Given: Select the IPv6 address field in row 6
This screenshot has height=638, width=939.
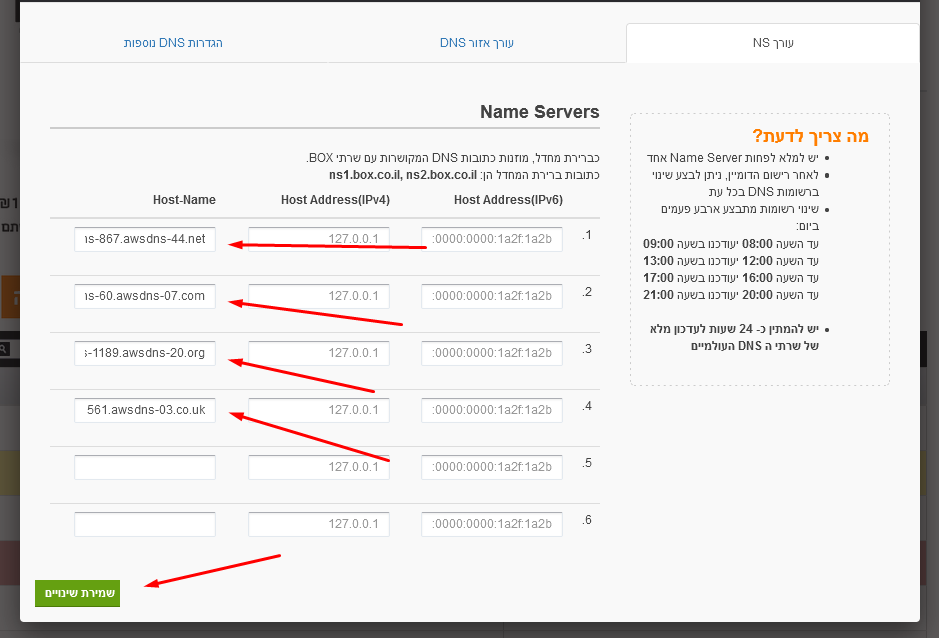Looking at the screenshot, I should pos(492,524).
